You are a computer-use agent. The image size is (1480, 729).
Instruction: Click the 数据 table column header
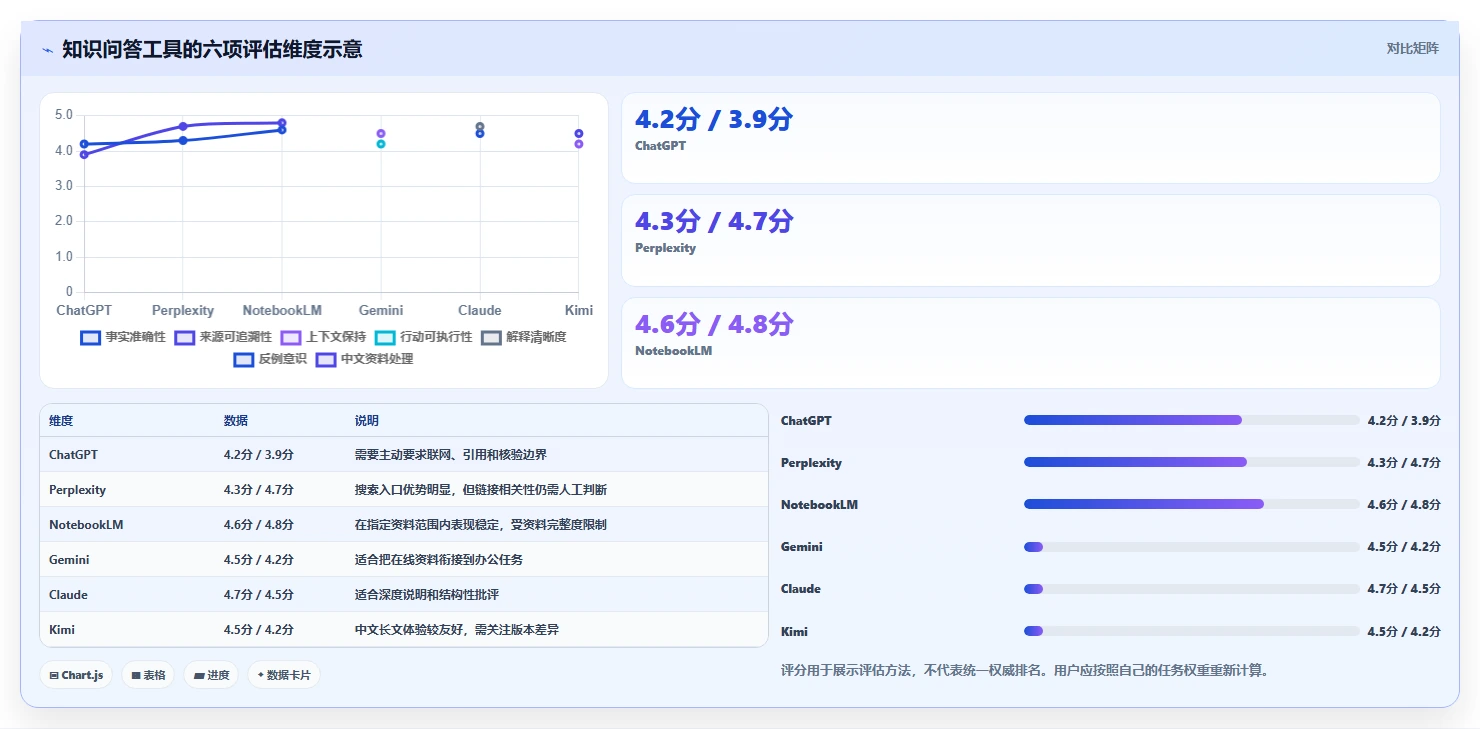[236, 421]
